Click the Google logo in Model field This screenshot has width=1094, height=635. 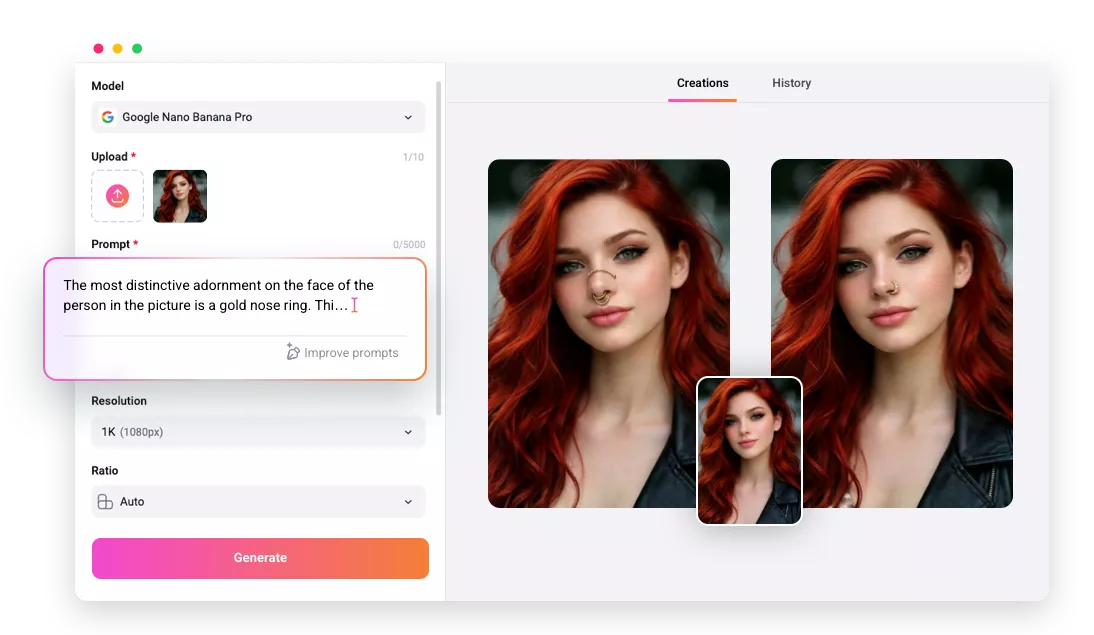coord(108,117)
